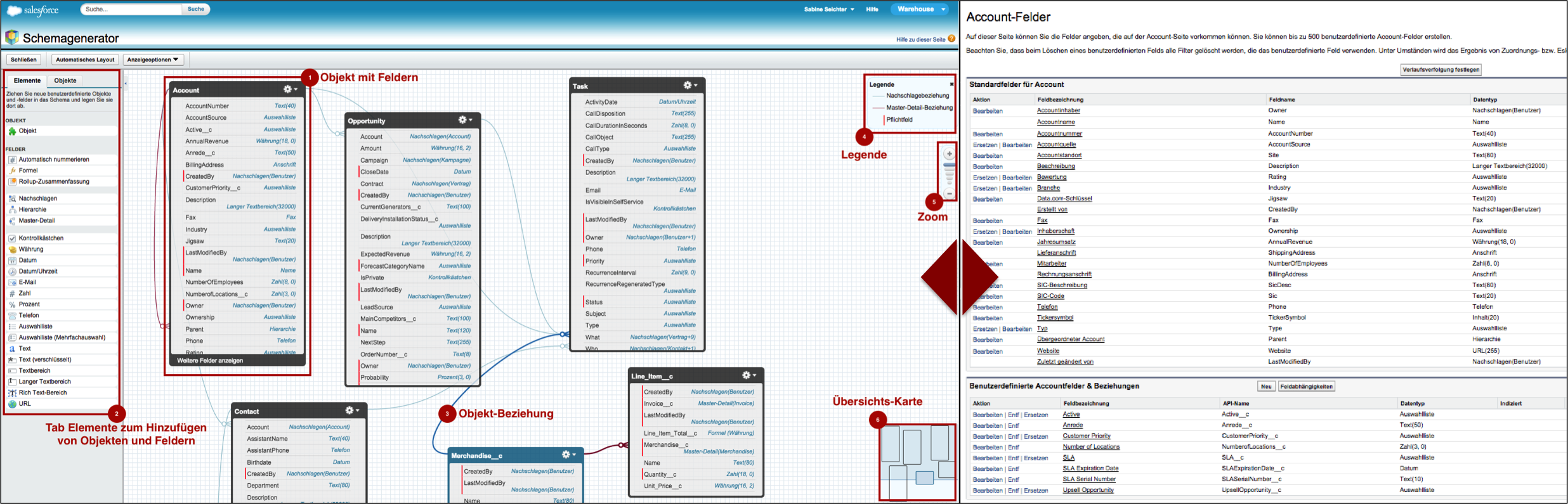Click Automatisches Layout button
Image resolution: width=1568 pixels, height=504 pixels.
85,60
